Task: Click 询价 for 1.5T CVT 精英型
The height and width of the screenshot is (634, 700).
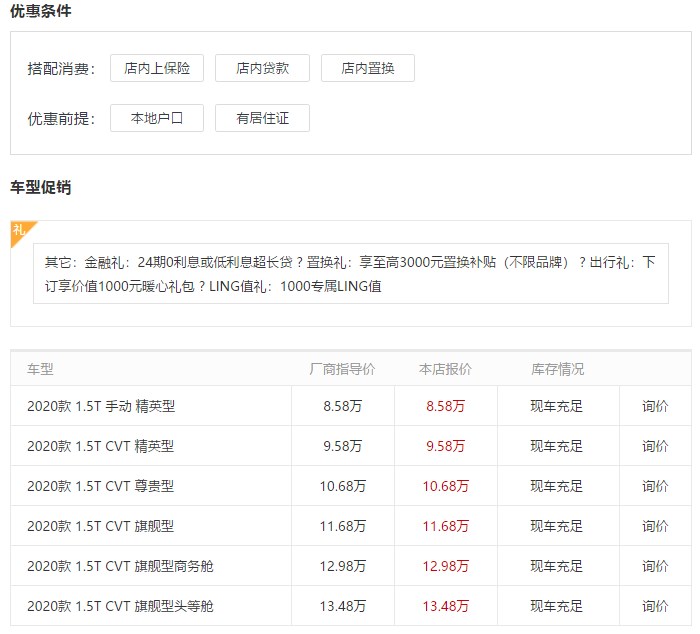Action: (655, 446)
